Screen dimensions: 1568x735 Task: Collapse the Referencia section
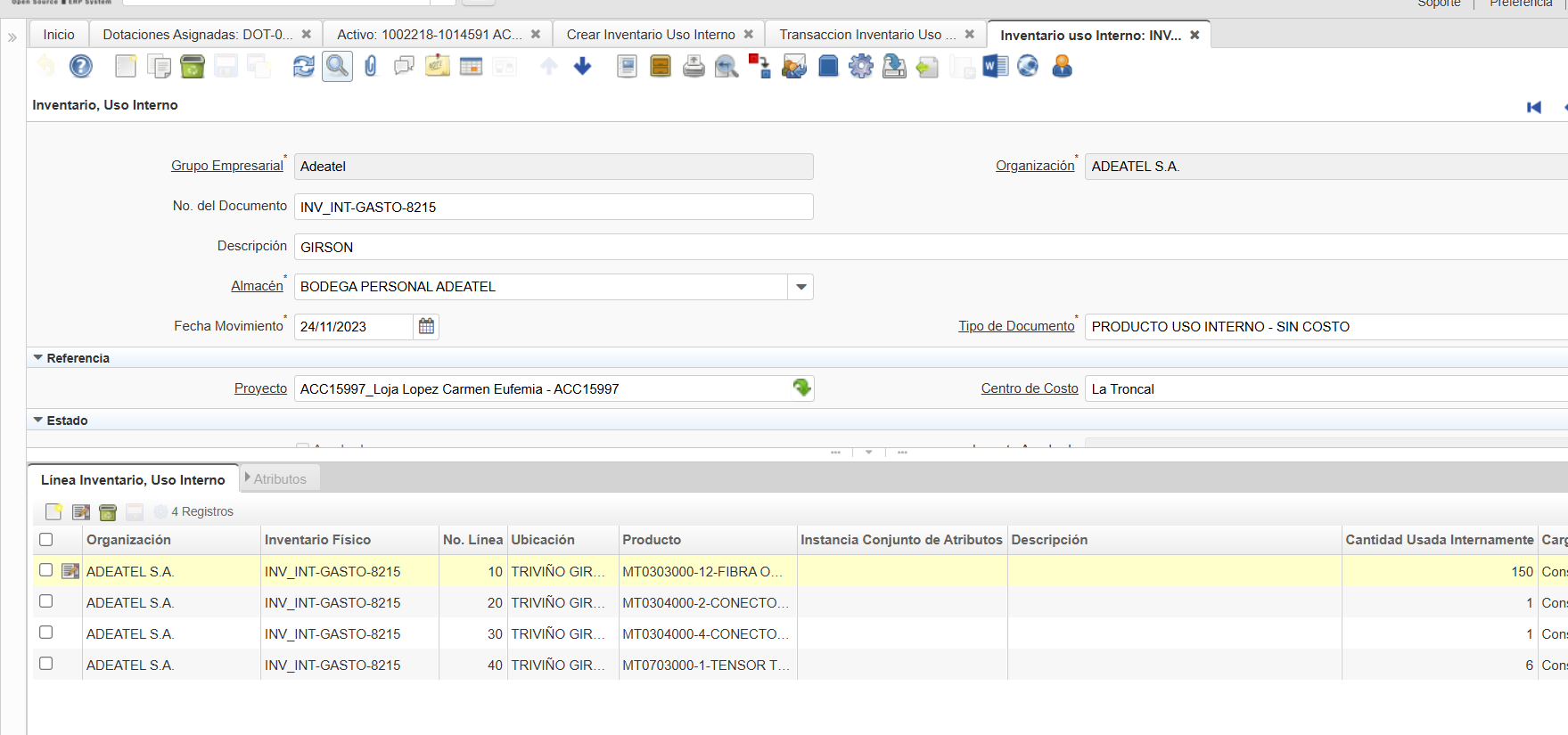pyautogui.click(x=38, y=358)
